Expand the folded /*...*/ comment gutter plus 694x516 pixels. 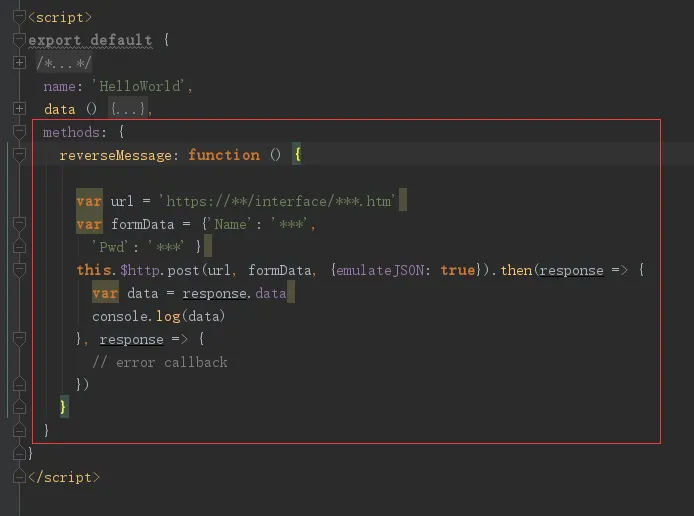[19, 63]
